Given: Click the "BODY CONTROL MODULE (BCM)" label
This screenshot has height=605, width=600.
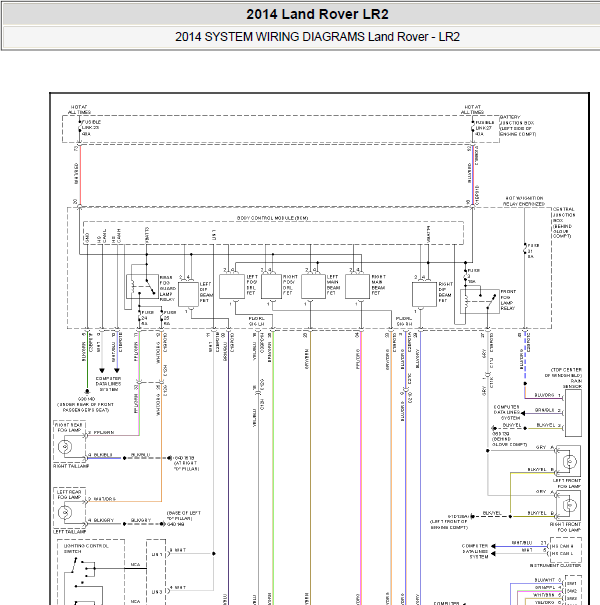Looking at the screenshot, I should click(x=272, y=218).
